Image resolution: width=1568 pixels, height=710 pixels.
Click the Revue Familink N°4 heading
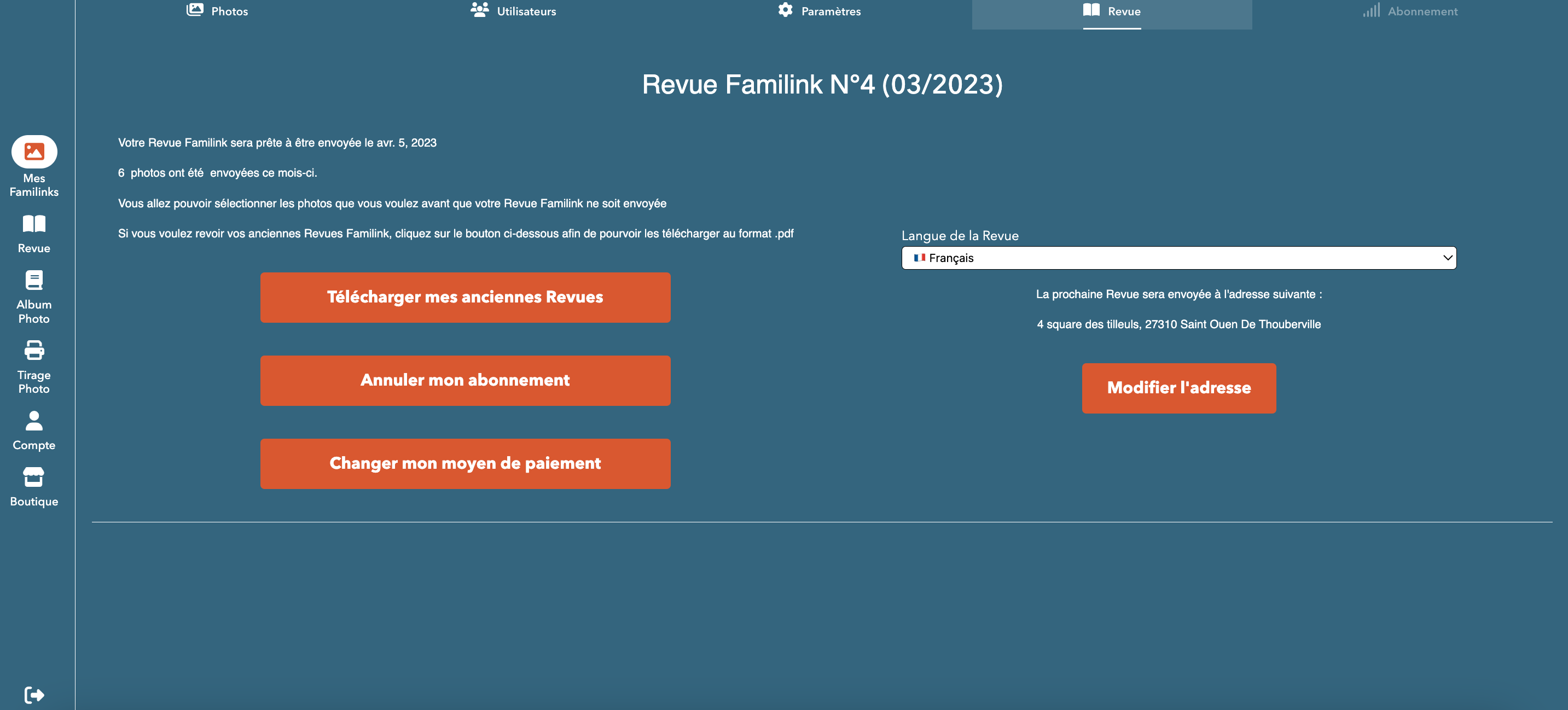coord(822,85)
